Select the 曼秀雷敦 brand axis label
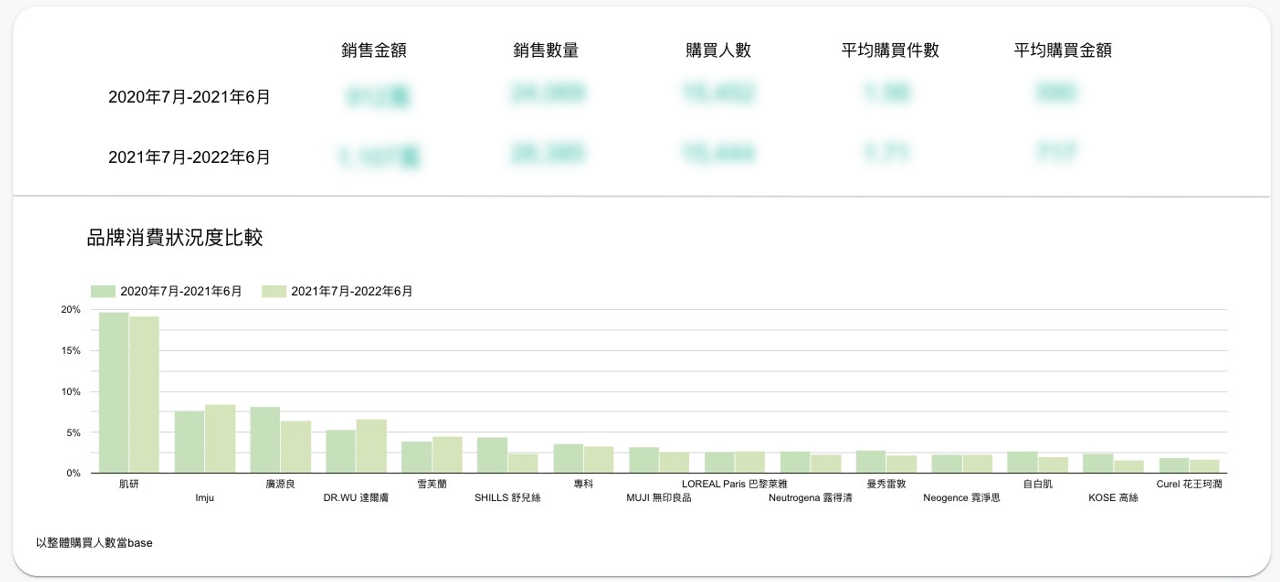This screenshot has width=1280, height=582. 886,483
